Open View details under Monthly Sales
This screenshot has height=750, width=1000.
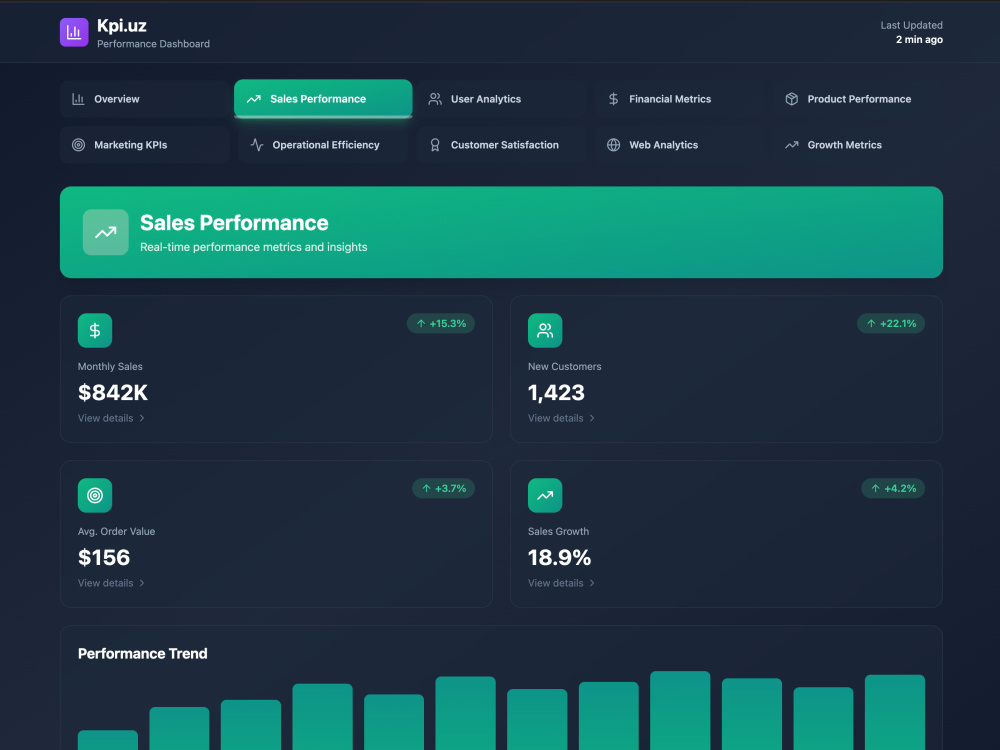(112, 418)
